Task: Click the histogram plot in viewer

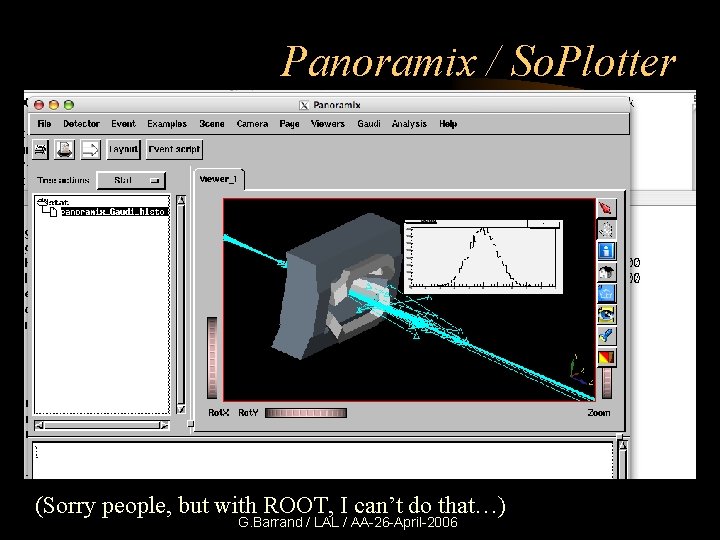Action: click(483, 257)
